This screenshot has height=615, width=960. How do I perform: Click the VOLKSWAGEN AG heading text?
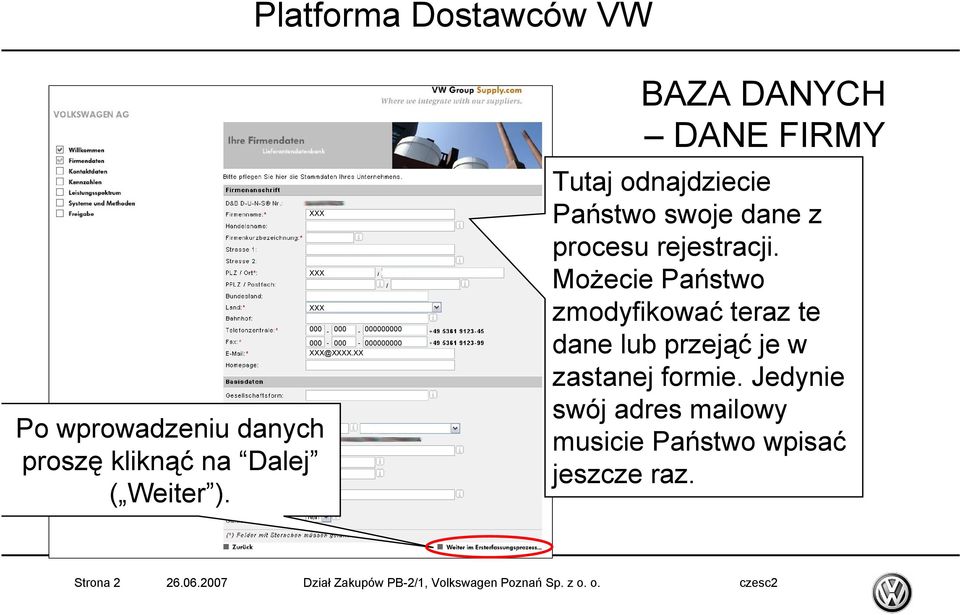coord(91,115)
